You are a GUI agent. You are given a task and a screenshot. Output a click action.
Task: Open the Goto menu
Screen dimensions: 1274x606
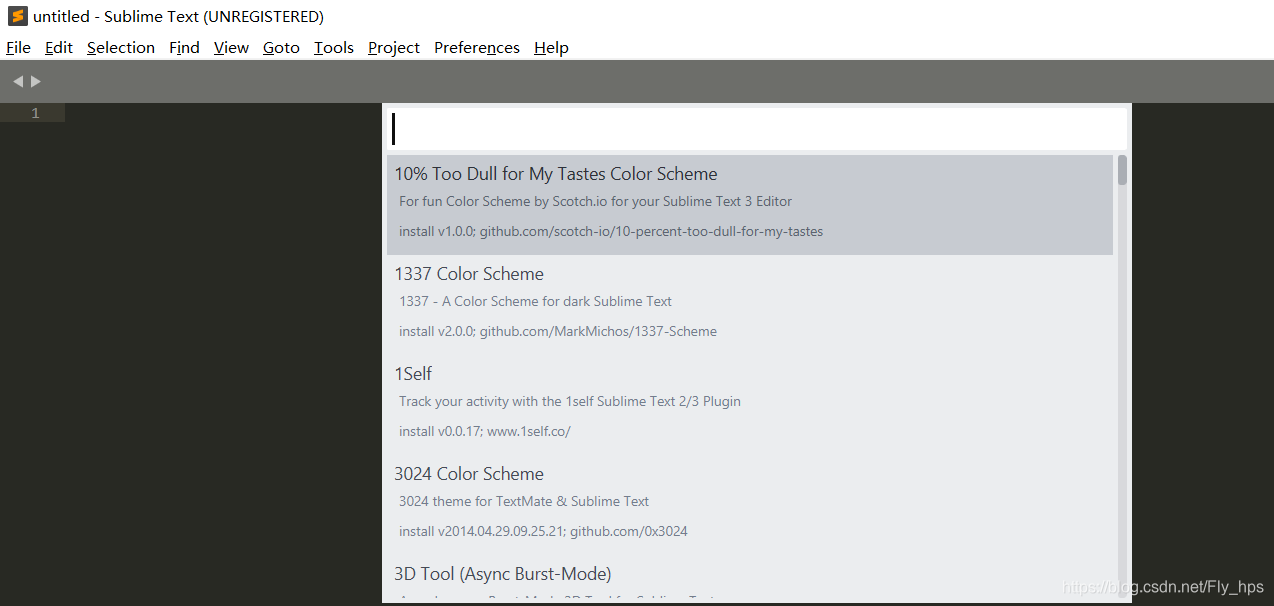[x=281, y=47]
